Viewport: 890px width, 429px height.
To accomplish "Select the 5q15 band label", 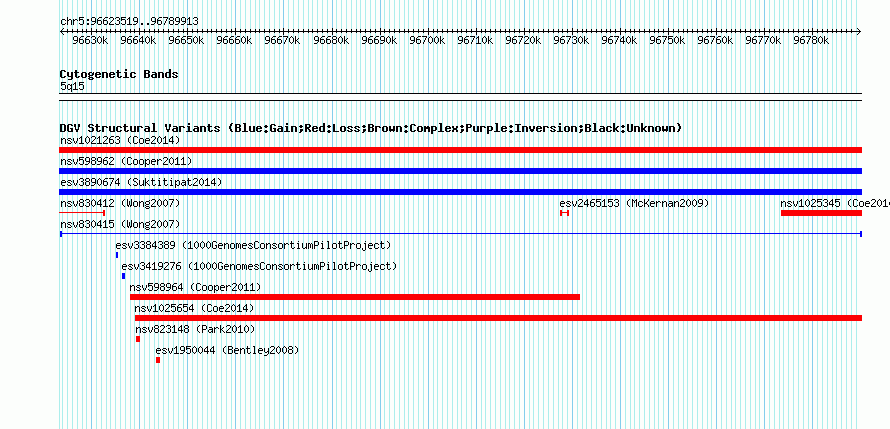I will pyautogui.click(x=73, y=86).
